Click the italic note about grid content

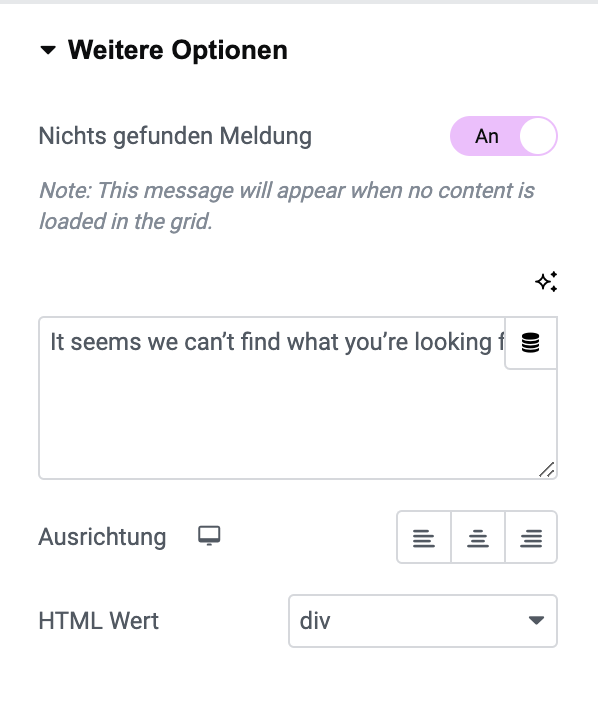(x=286, y=206)
